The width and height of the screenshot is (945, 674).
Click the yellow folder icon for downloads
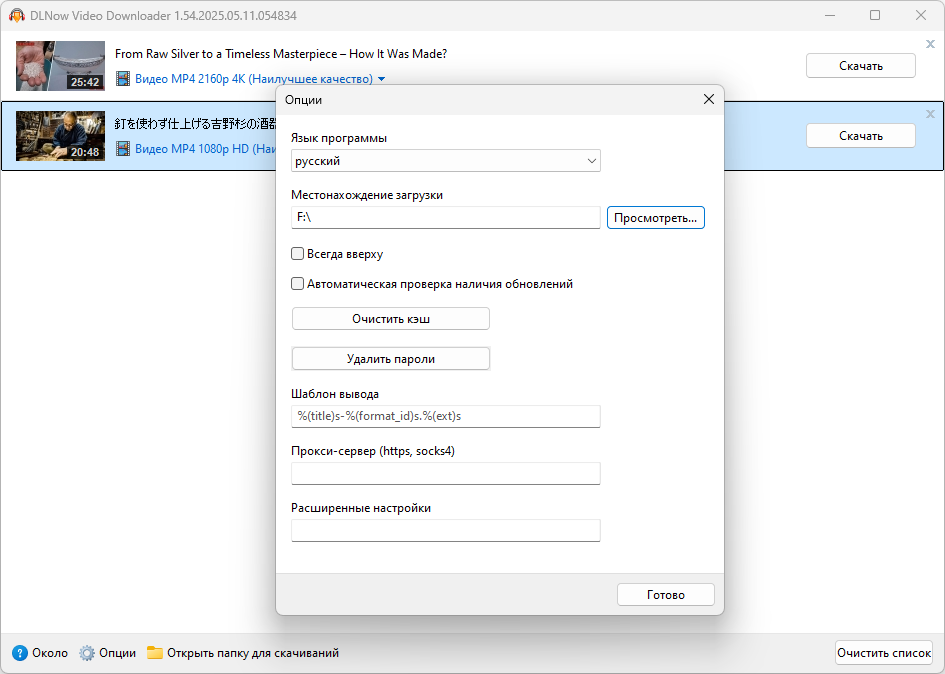click(155, 653)
